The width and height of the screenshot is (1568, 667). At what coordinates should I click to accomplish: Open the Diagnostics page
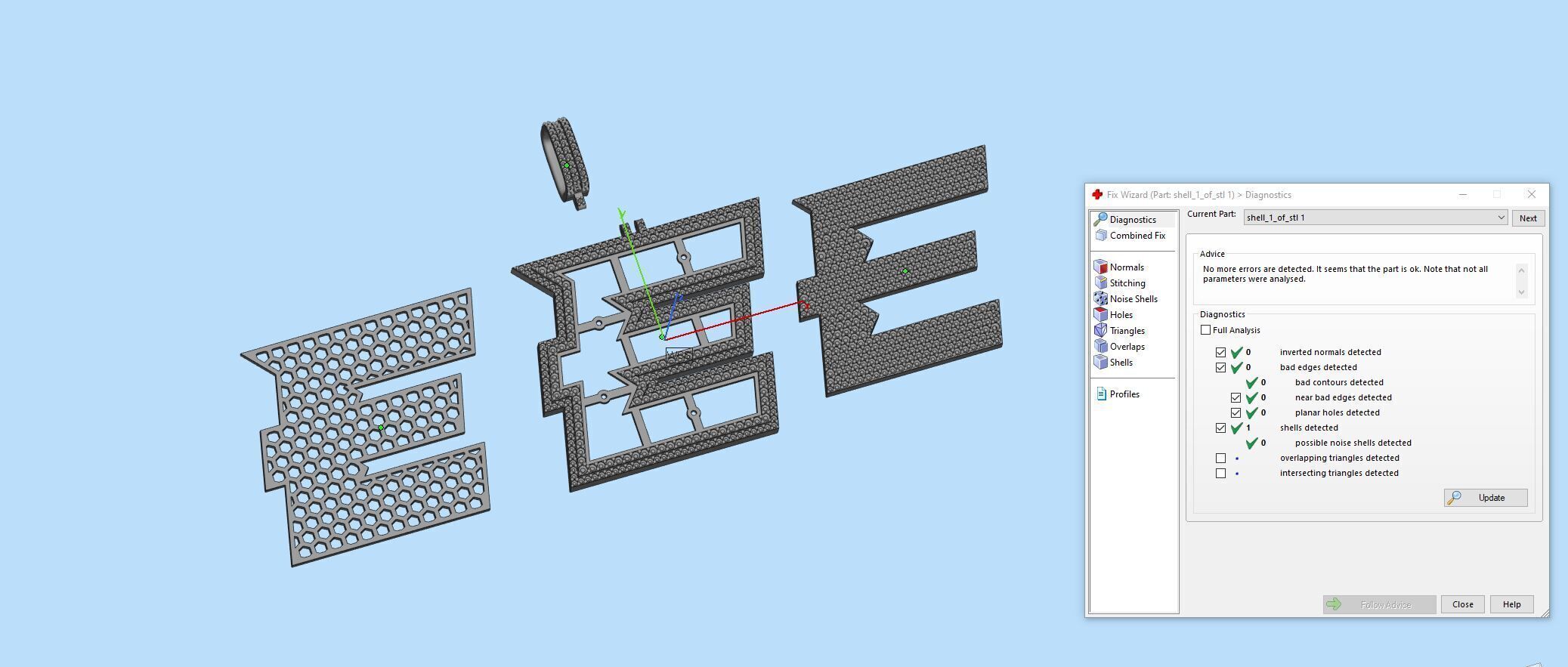point(1133,220)
